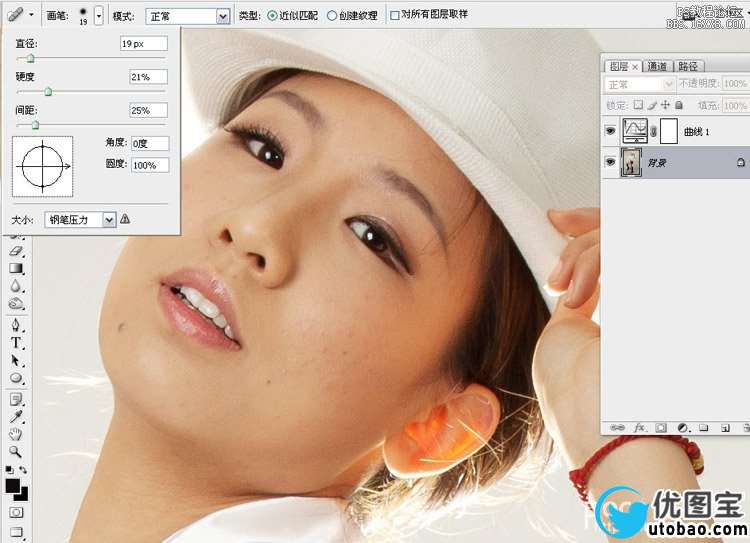Click the add layer mask icon
The width and height of the screenshot is (750, 543).
click(x=661, y=428)
